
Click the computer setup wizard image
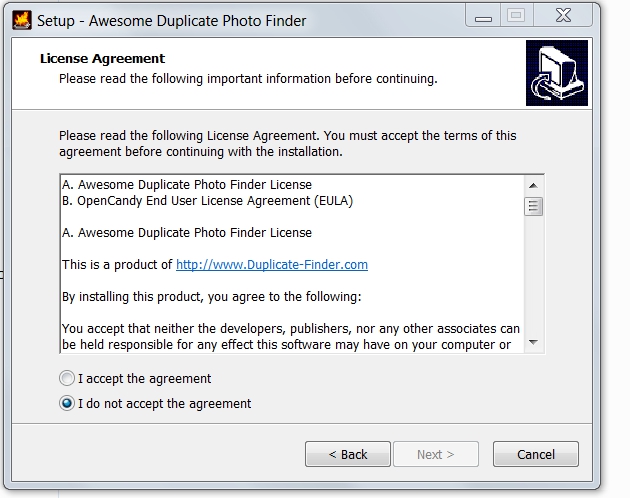[x=557, y=73]
